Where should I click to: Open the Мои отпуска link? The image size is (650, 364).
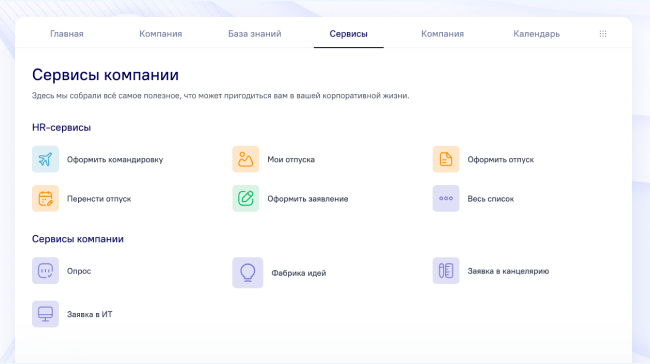[291, 160]
